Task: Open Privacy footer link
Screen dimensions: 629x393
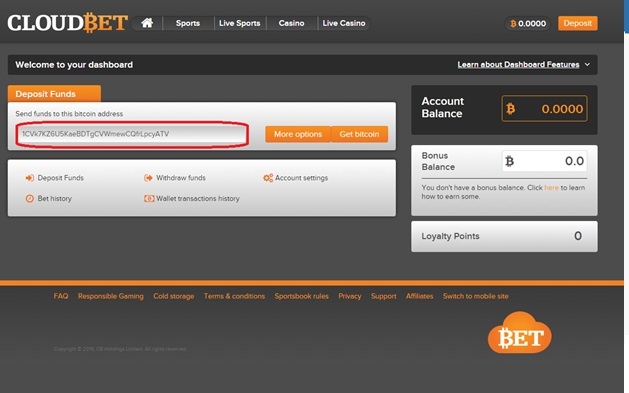Action: coord(350,296)
